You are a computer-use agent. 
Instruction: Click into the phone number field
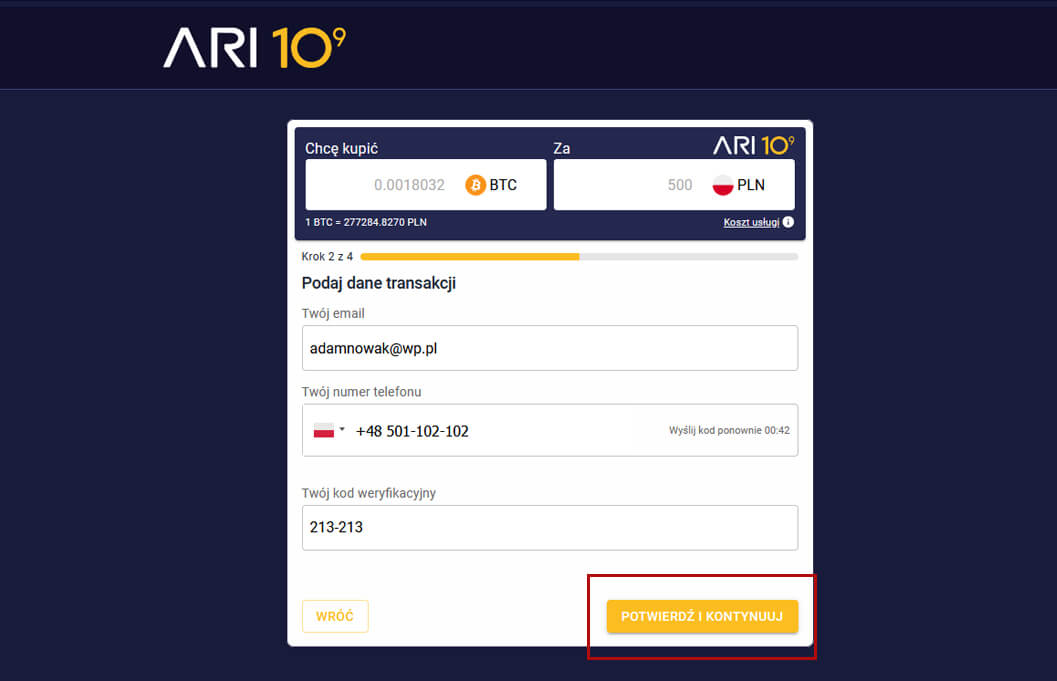coord(500,431)
